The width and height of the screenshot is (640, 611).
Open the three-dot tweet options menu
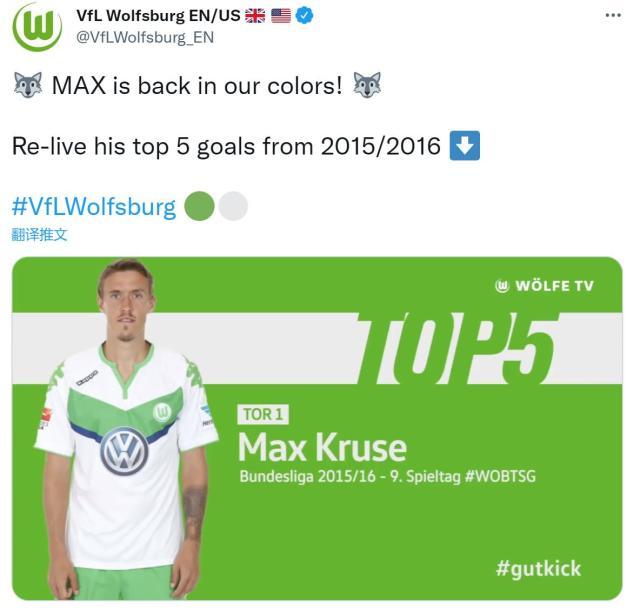[613, 16]
